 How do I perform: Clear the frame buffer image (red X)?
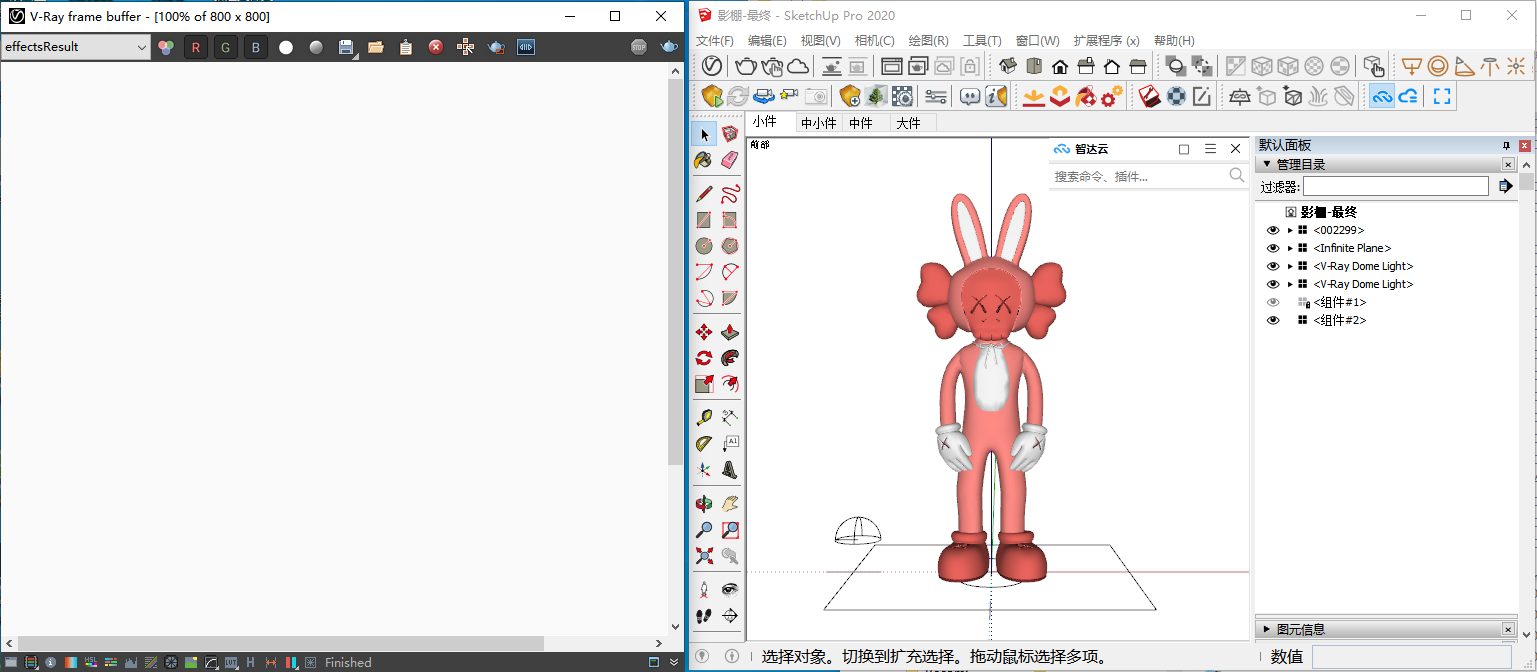436,47
